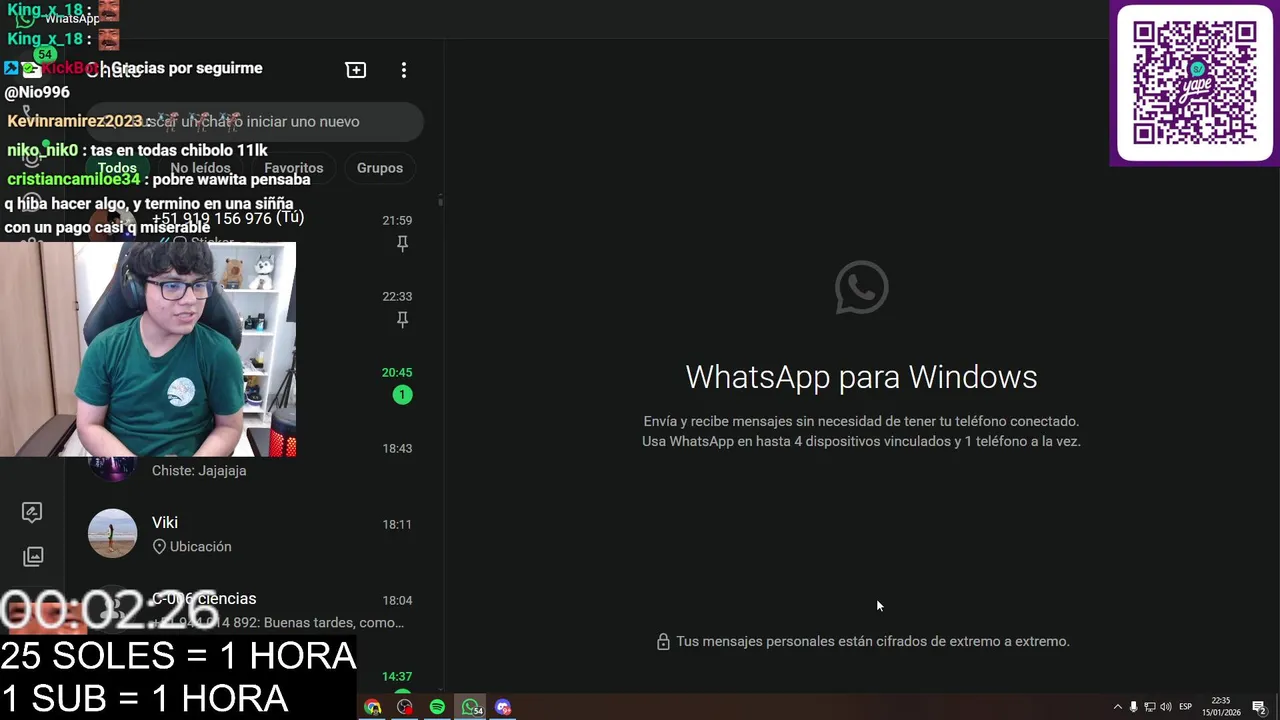This screenshot has height=720, width=1280.
Task: Click the 14:37 green timestamp
Action: click(x=397, y=676)
